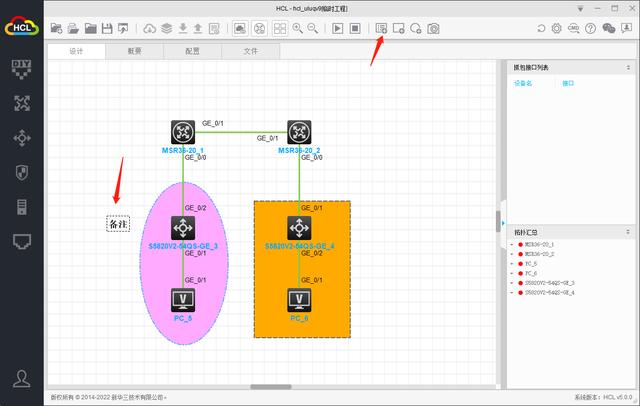Start all devices with play button
The height and width of the screenshot is (406, 640).
tap(338, 28)
